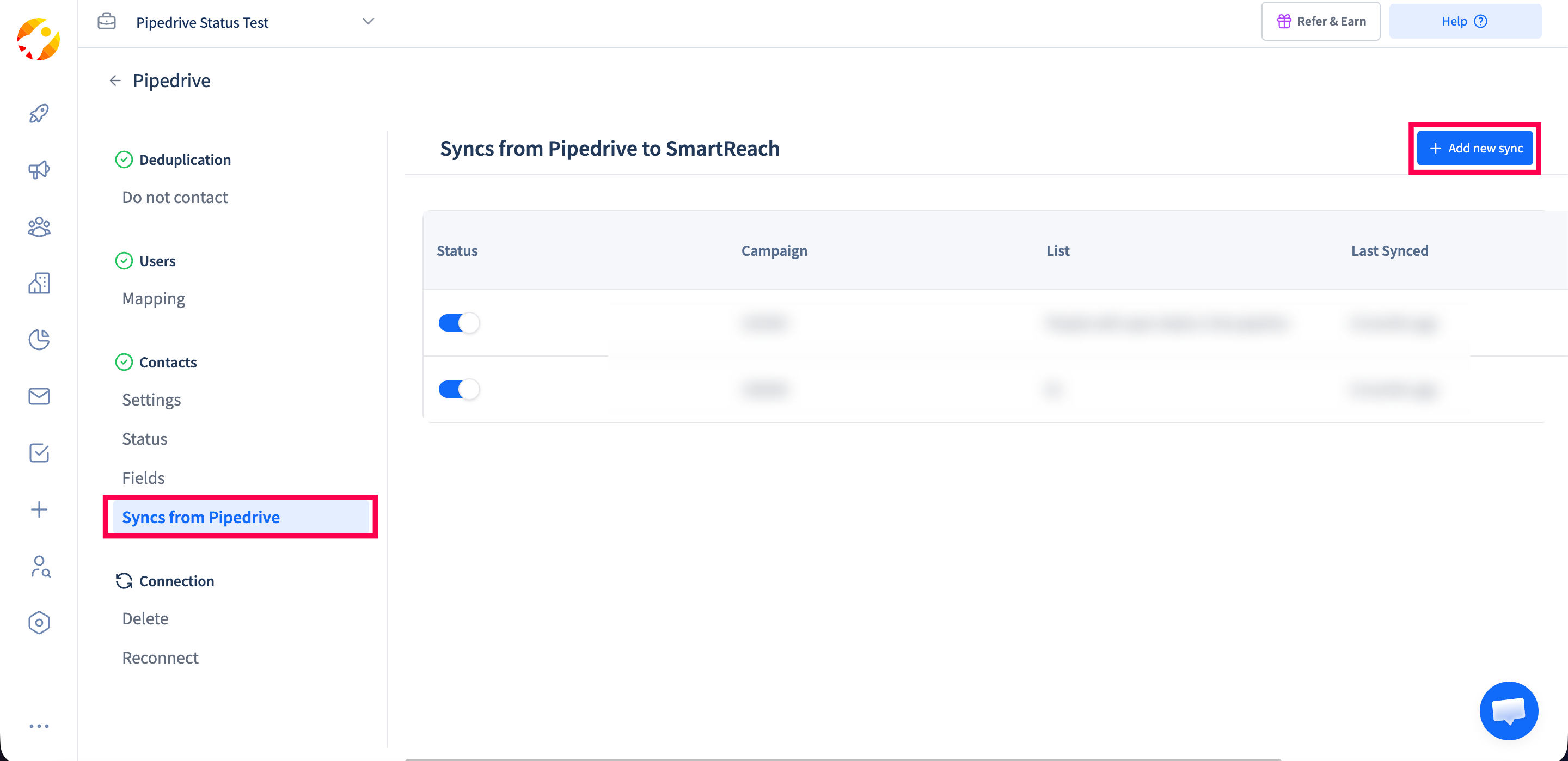Toggle off the first sync status switch
Viewport: 1568px width, 761px height.
(458, 323)
